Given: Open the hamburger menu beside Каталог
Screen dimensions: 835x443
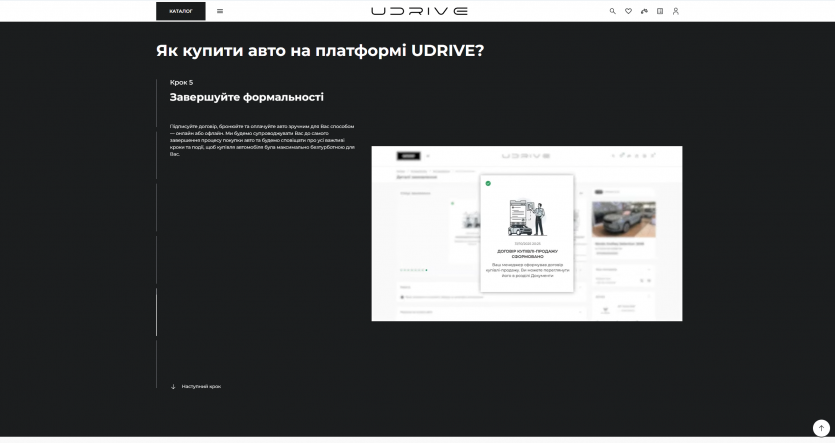Looking at the screenshot, I should click(x=220, y=11).
